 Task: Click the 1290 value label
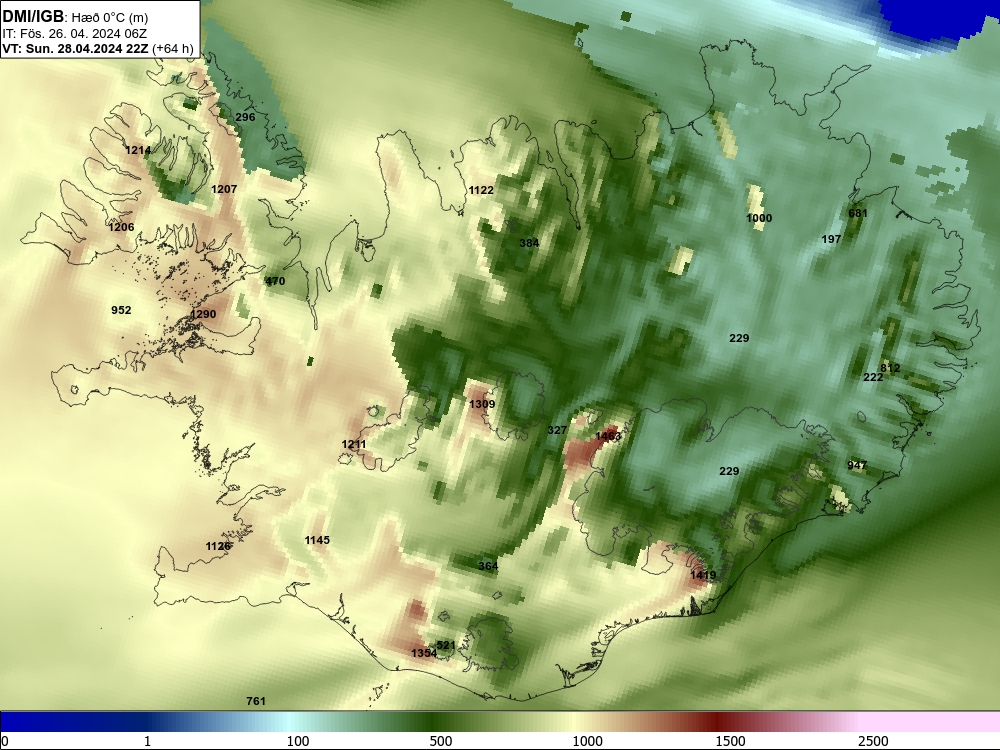[203, 314]
